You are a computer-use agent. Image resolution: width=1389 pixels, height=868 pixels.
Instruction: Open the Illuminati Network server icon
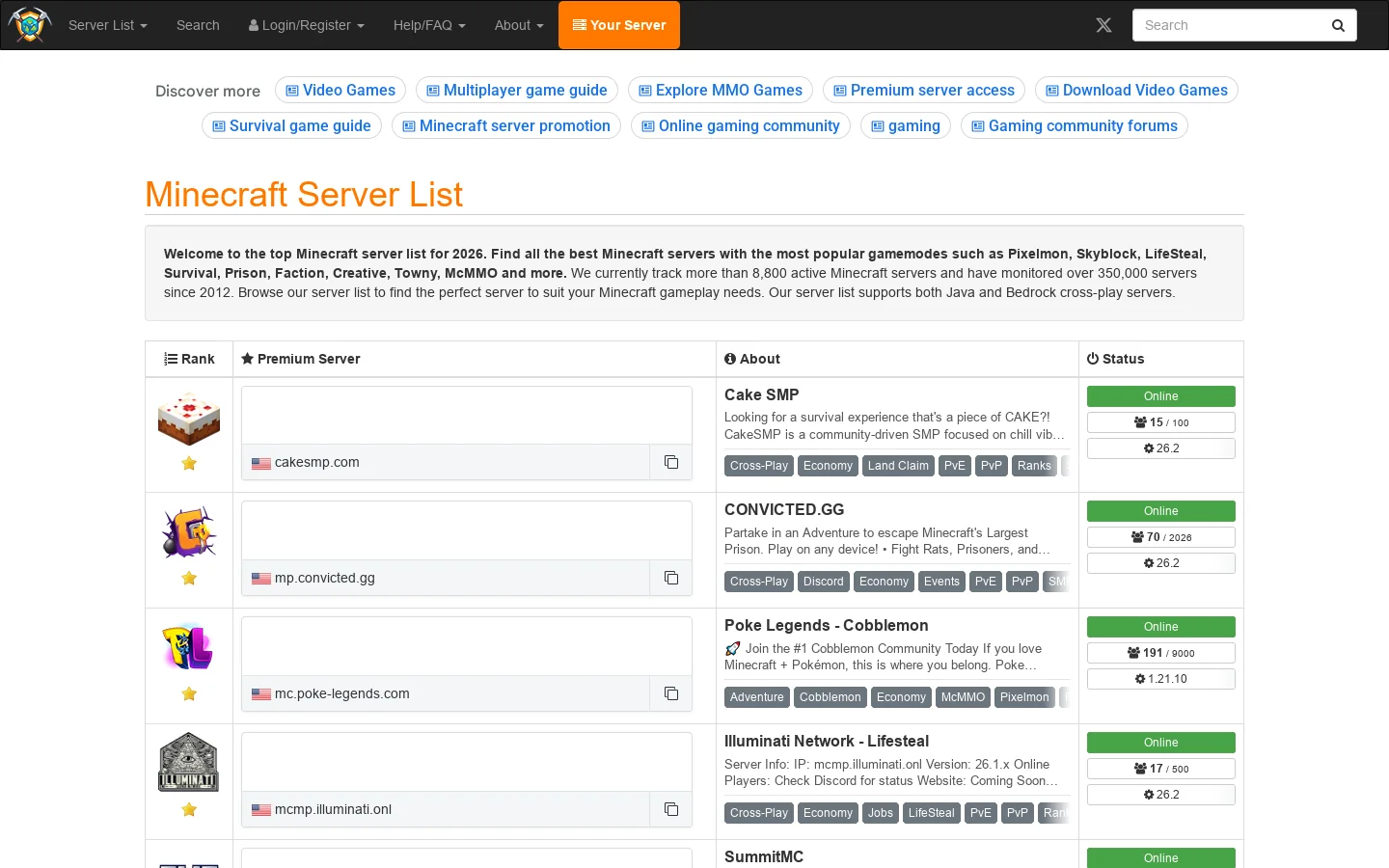188,762
